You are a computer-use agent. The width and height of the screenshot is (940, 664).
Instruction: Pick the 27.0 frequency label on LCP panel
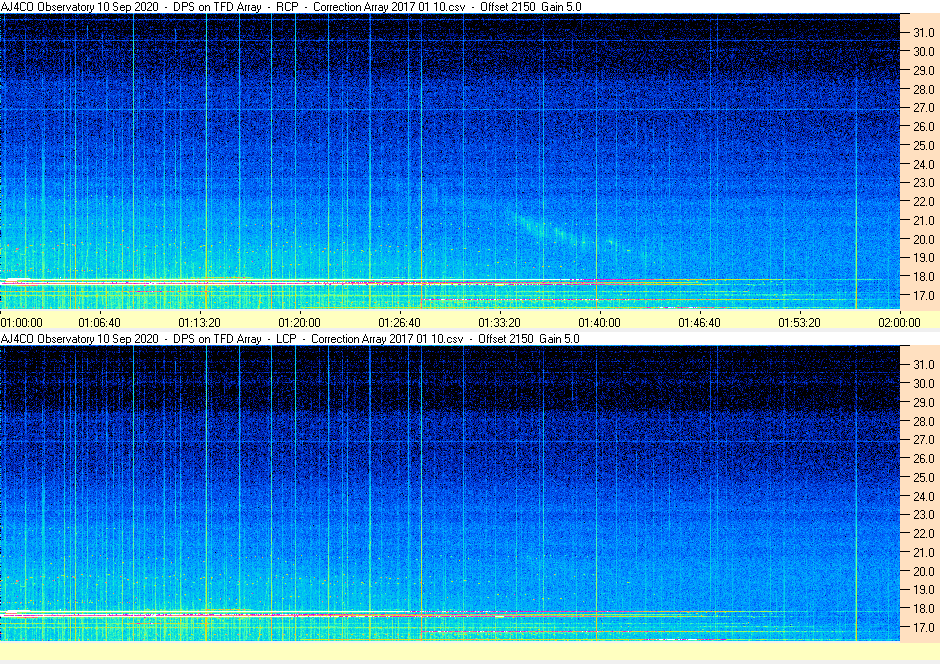coord(924,440)
